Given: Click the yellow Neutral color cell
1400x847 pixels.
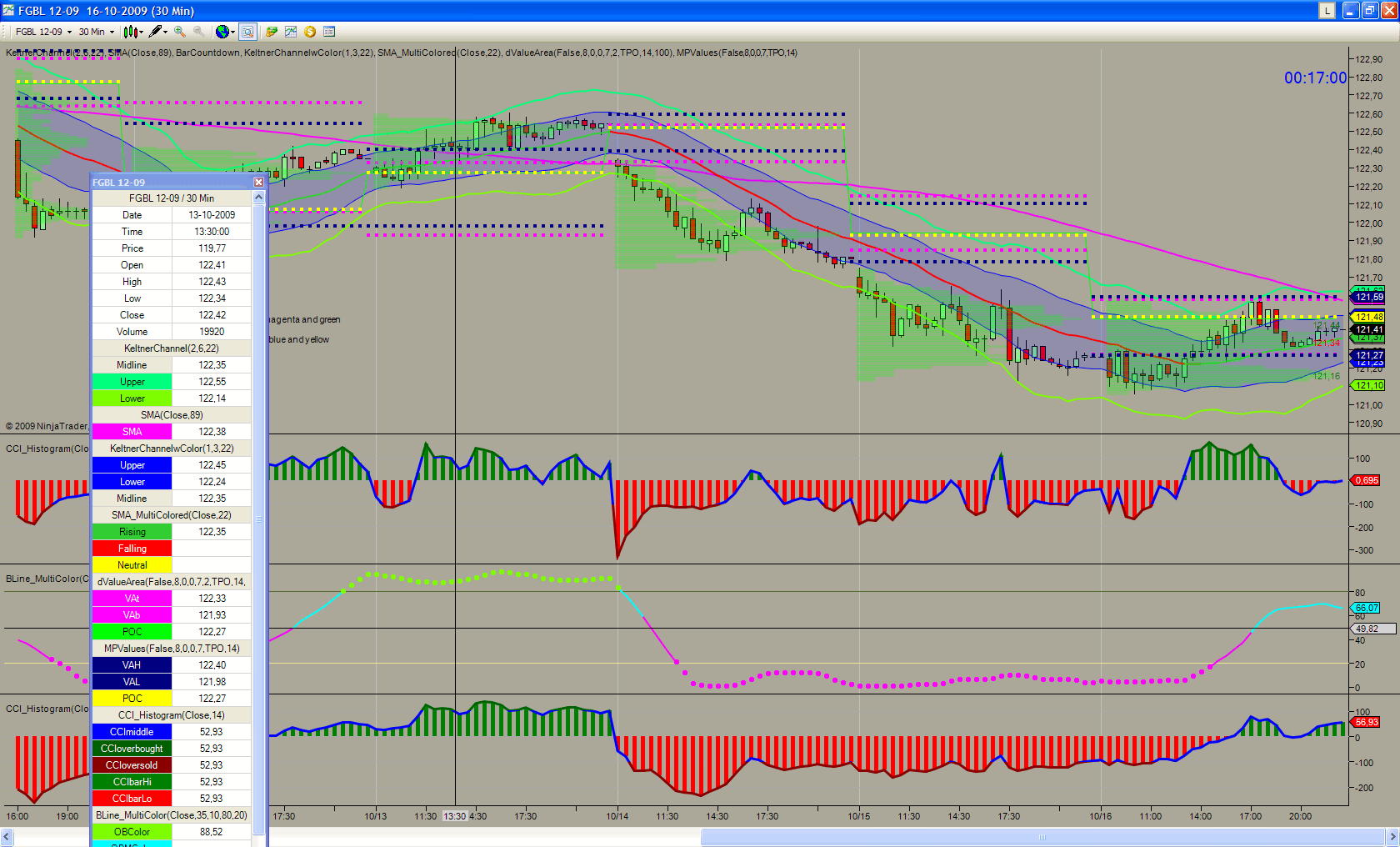Looking at the screenshot, I should [x=132, y=565].
